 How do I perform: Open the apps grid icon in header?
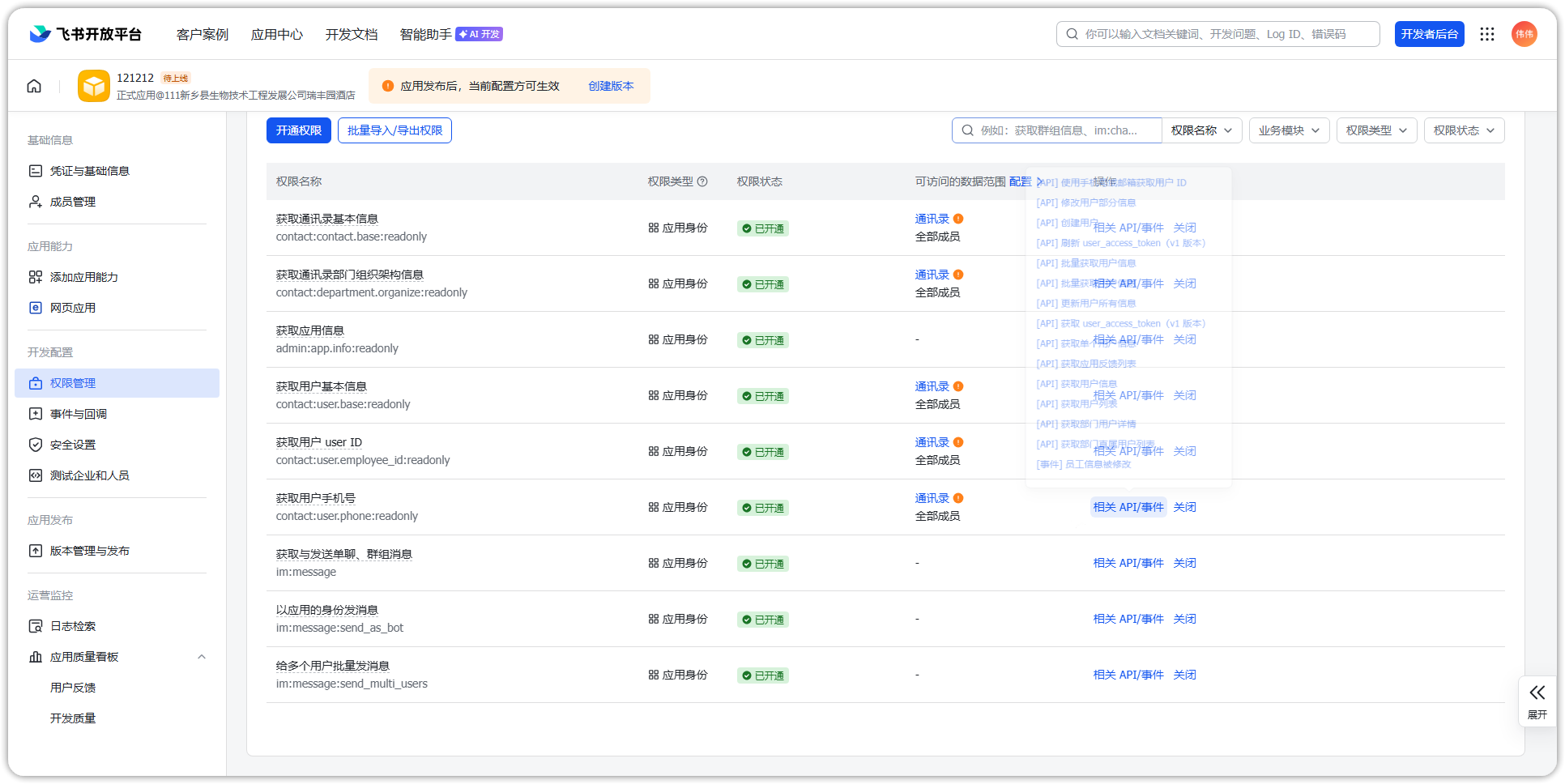[1487, 34]
